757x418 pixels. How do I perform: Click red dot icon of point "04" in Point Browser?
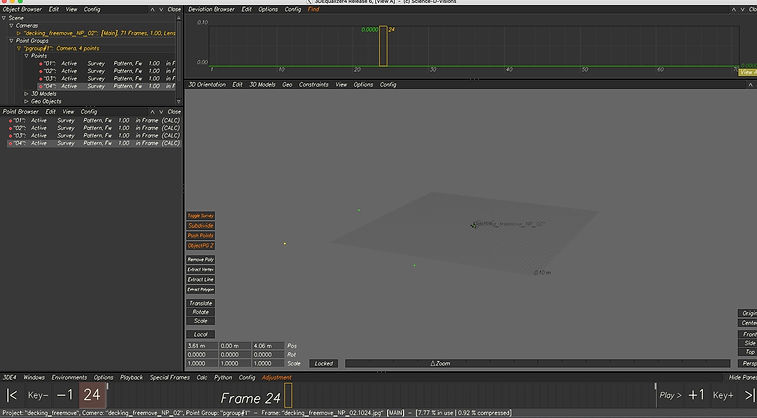coord(10,143)
